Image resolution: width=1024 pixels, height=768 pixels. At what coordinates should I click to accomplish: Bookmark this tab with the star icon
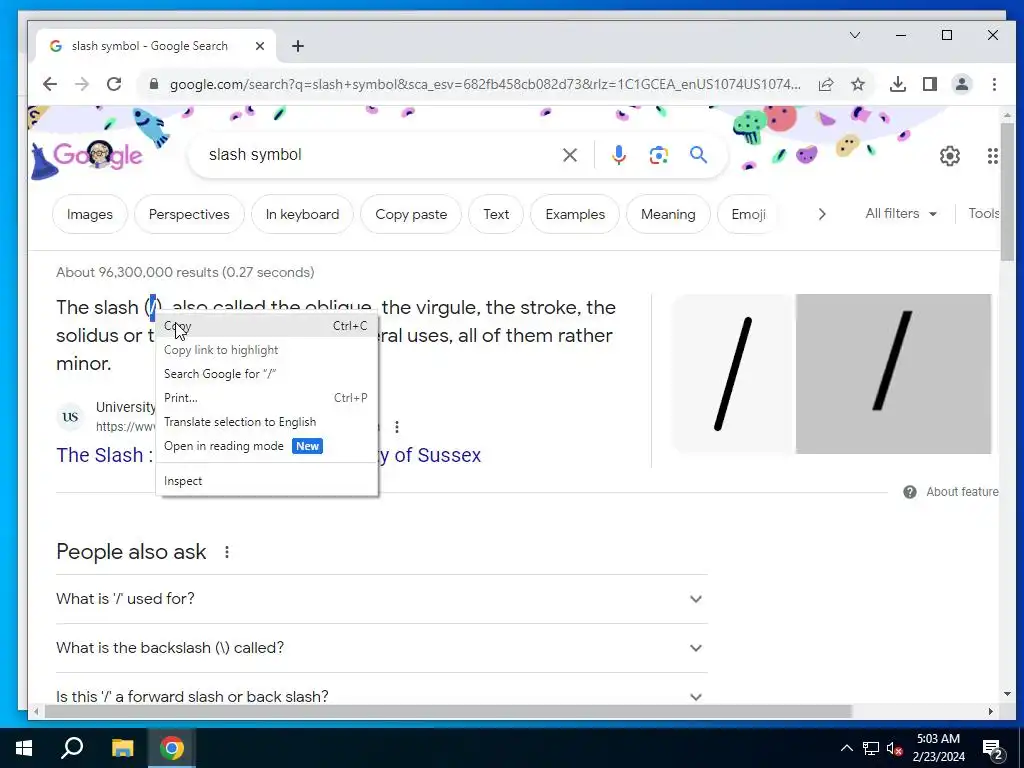pos(857,84)
